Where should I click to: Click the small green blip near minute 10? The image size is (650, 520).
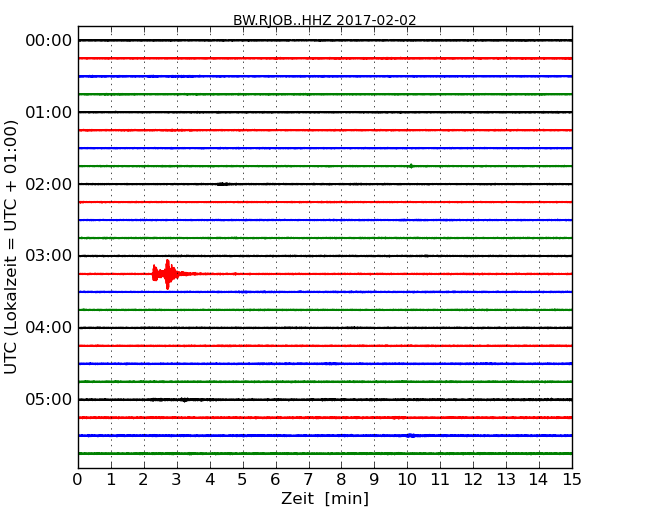411,166
